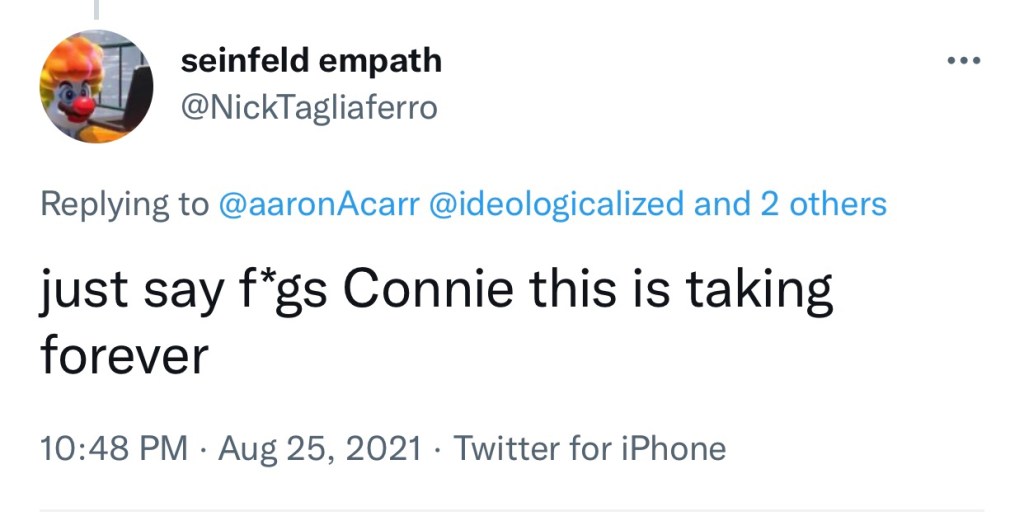
Task: Open the three-dot more options menu
Action: pos(964,61)
